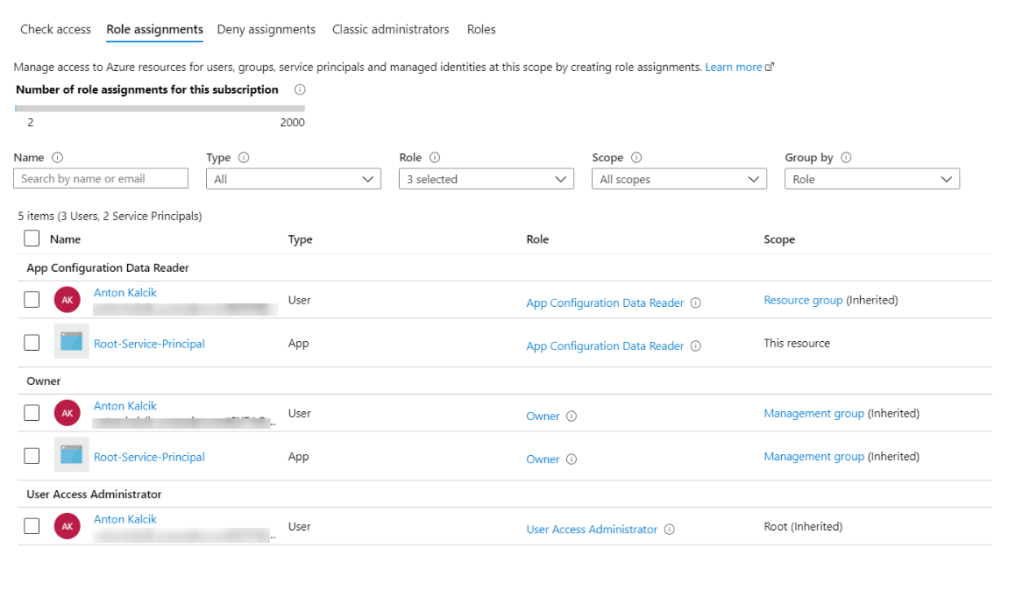This screenshot has height=598, width=1023.
Task: Click the info icon beside Group by
Action: (846, 158)
